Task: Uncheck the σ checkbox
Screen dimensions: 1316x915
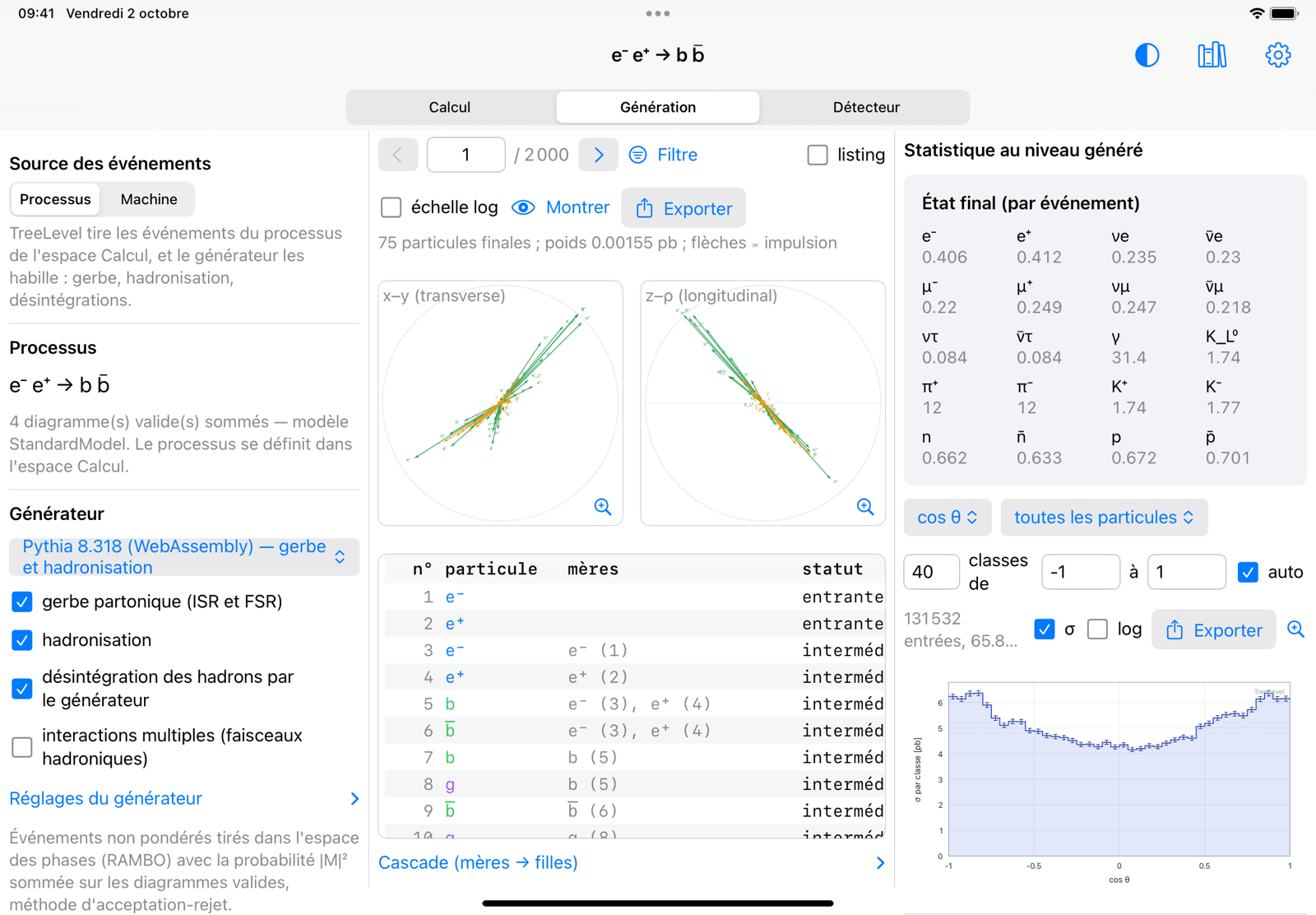Action: (x=1045, y=629)
